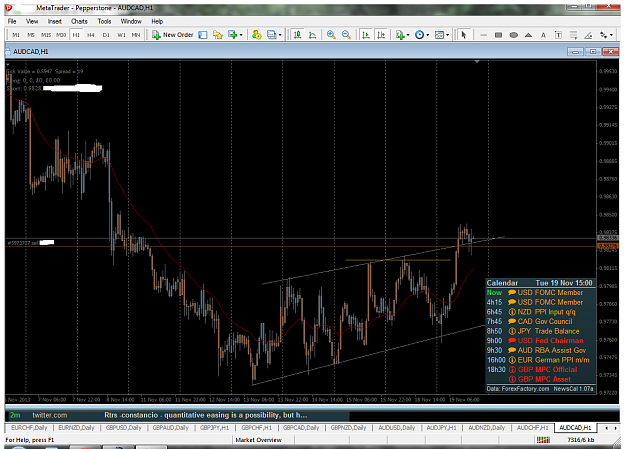Screen dimensions: 625x449
Task: Select the cursor arrow tool
Action: click(464, 35)
